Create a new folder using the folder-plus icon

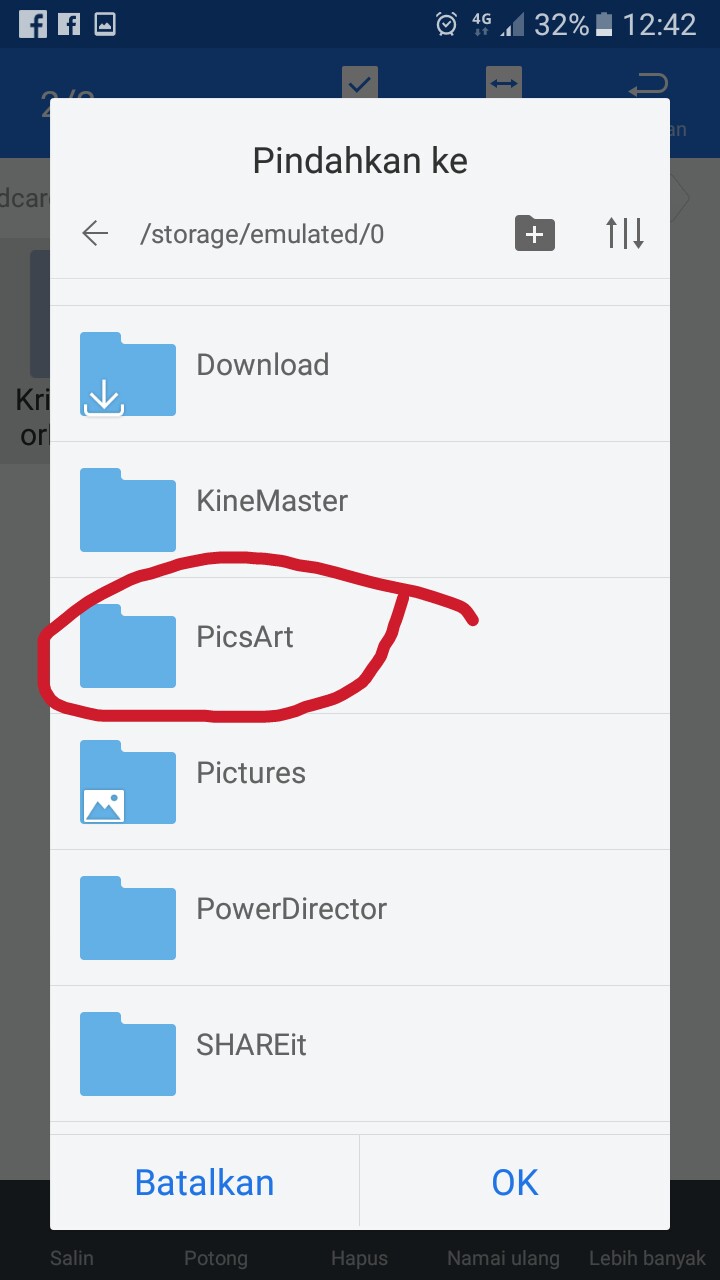[535, 233]
